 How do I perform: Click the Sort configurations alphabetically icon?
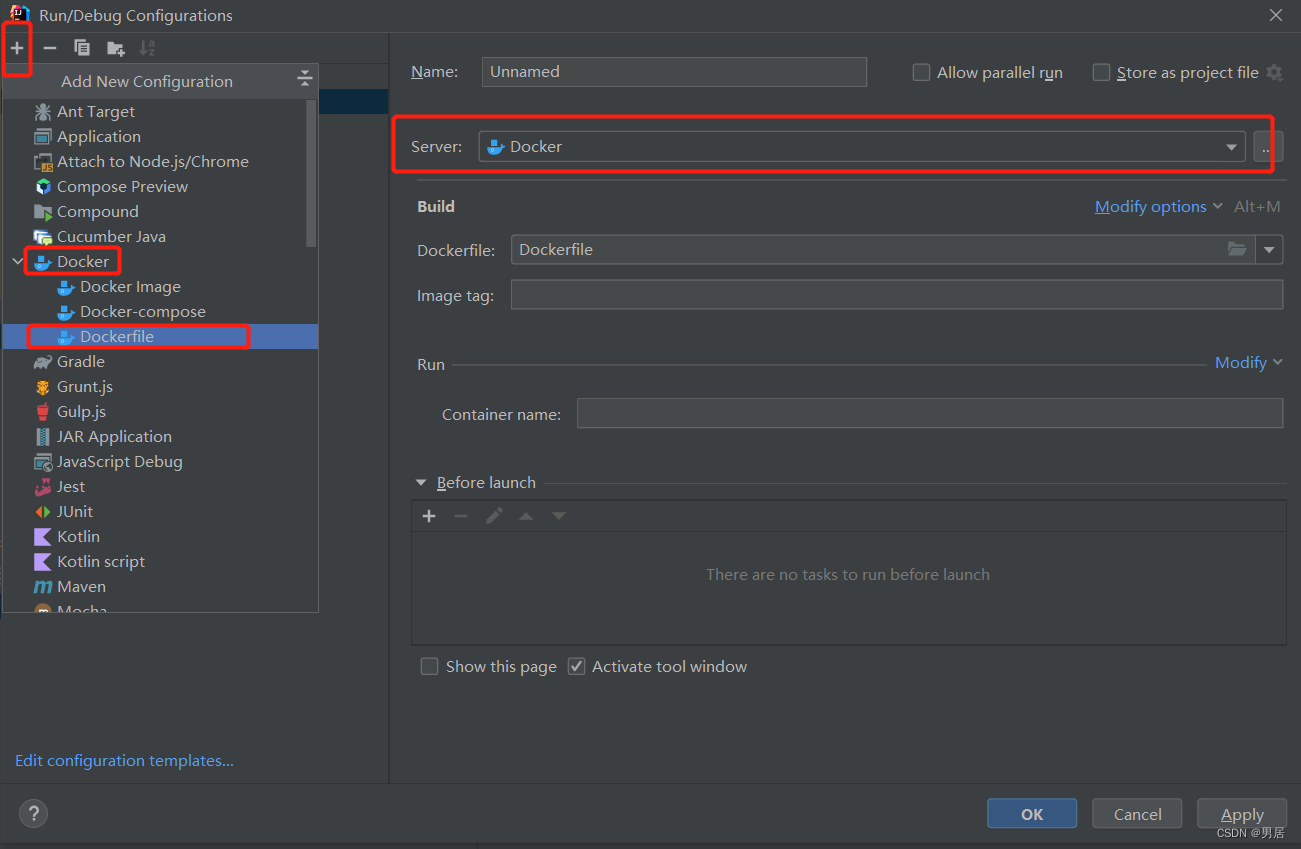(147, 48)
